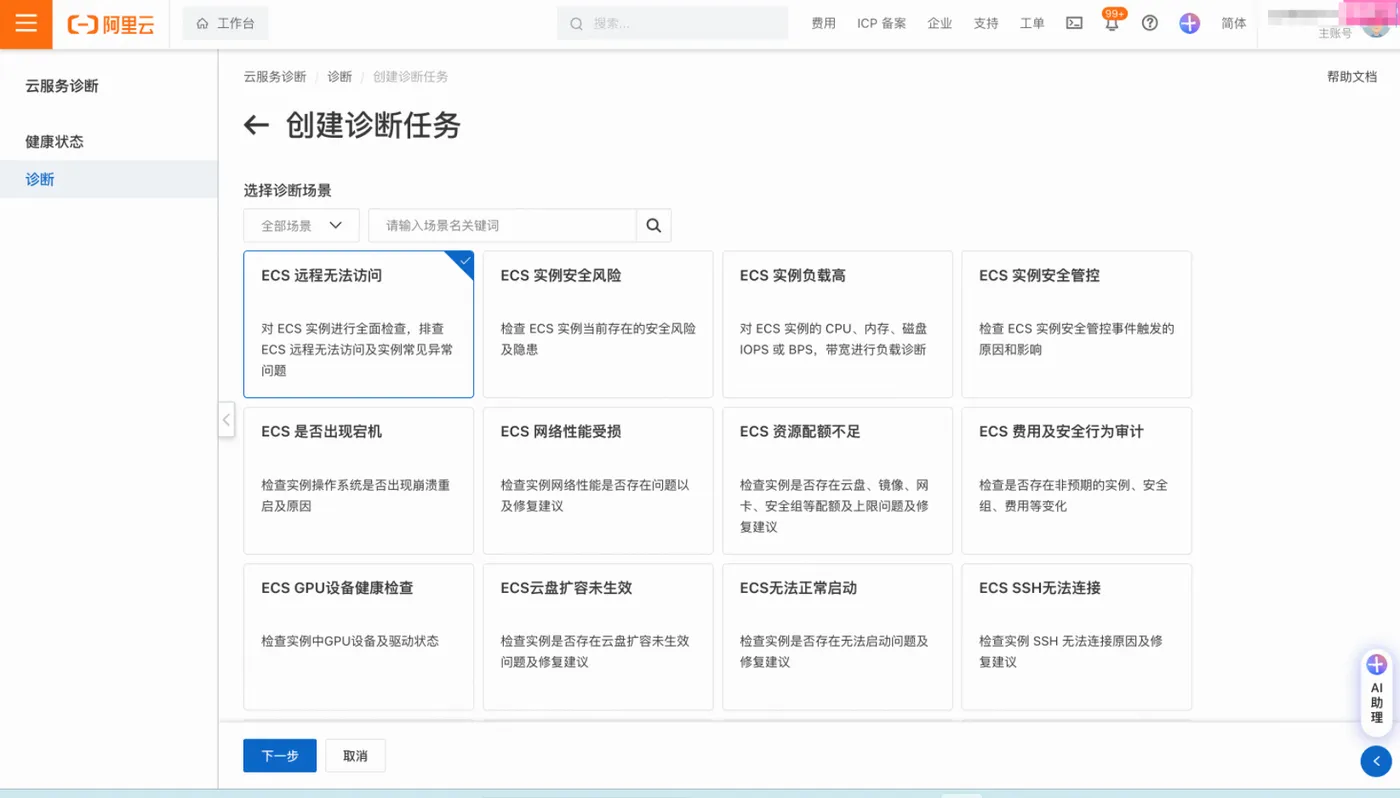Viewport: 1400px width, 798px height.
Task: Open the 企业 menu
Action: pyautogui.click(x=939, y=23)
